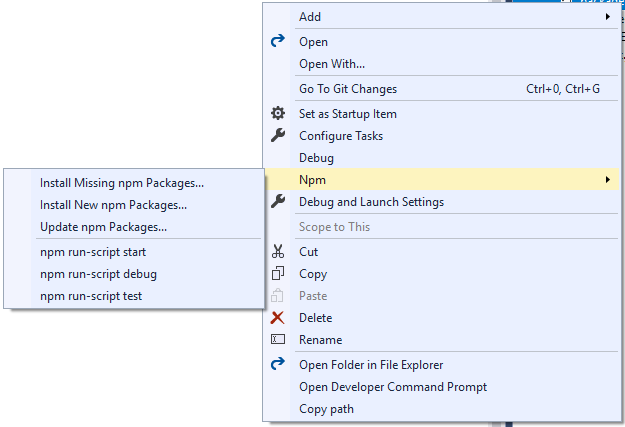This screenshot has height=427, width=625.
Task: Choose Open from the context menu
Action: tap(441, 42)
